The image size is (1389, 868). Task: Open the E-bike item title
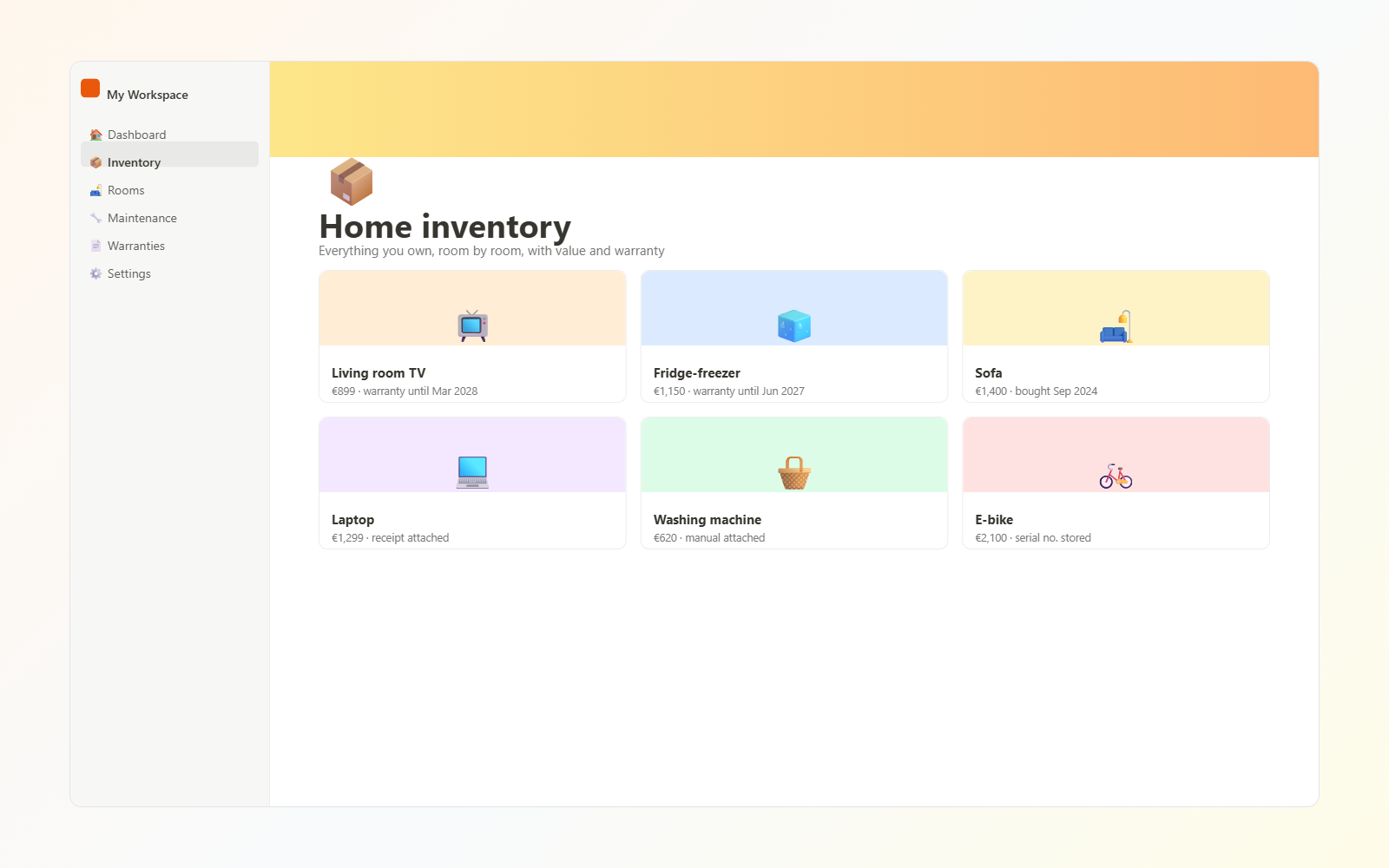[994, 520]
